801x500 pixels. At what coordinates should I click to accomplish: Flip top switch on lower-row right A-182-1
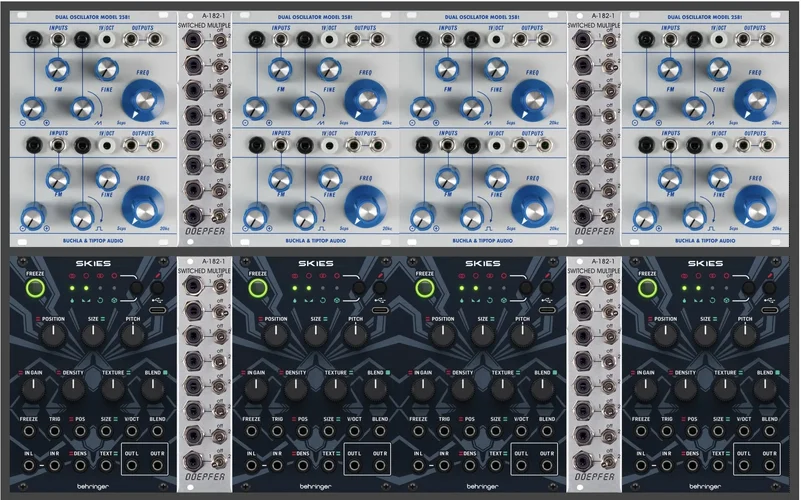[x=609, y=287]
